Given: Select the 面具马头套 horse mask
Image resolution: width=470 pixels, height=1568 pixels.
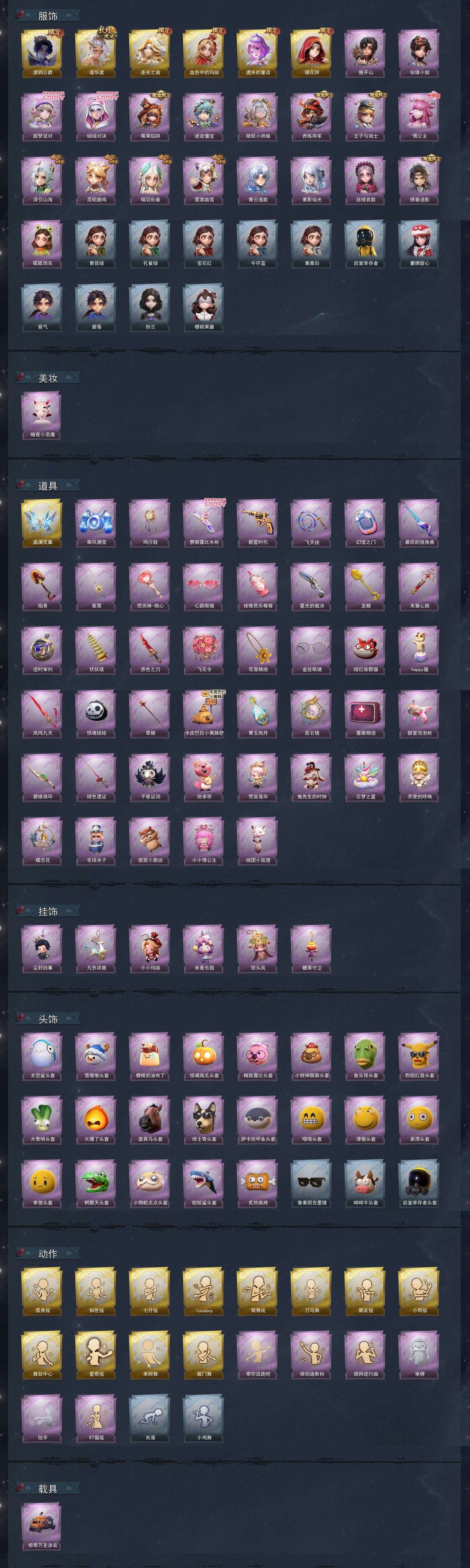Looking at the screenshot, I should click(150, 1120).
